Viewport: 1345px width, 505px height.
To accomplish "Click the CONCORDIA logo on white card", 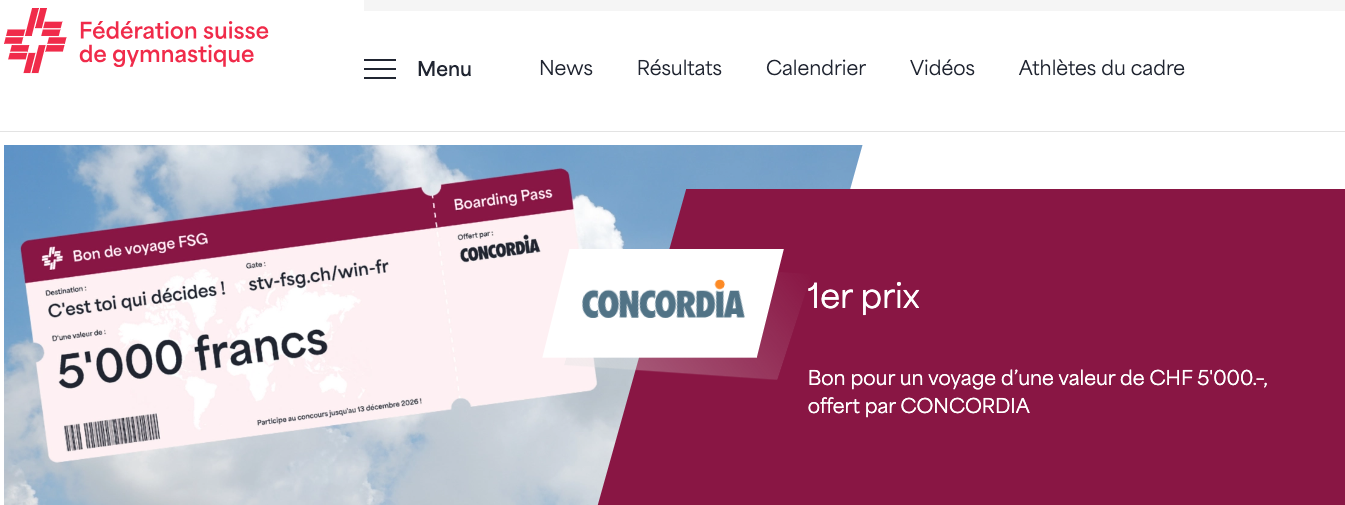I will pyautogui.click(x=663, y=302).
